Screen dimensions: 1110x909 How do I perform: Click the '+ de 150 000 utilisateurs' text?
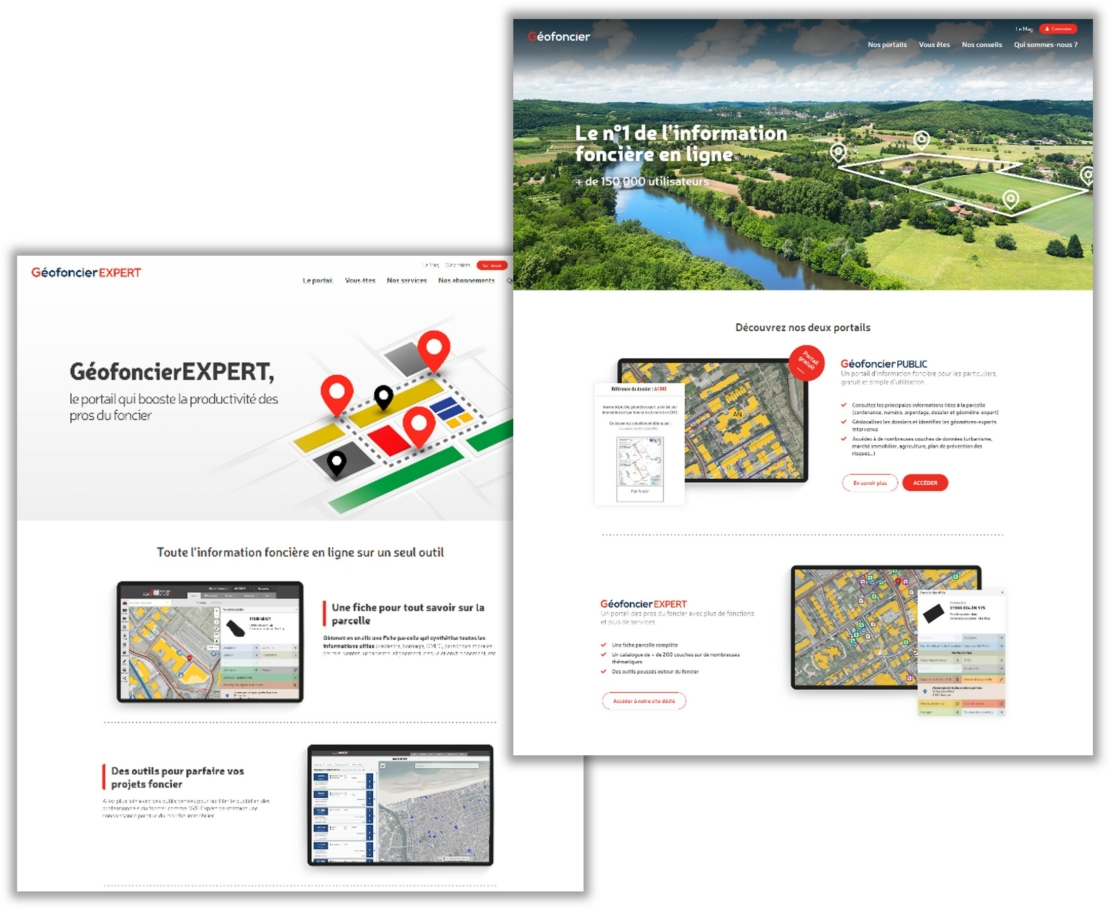[641, 181]
